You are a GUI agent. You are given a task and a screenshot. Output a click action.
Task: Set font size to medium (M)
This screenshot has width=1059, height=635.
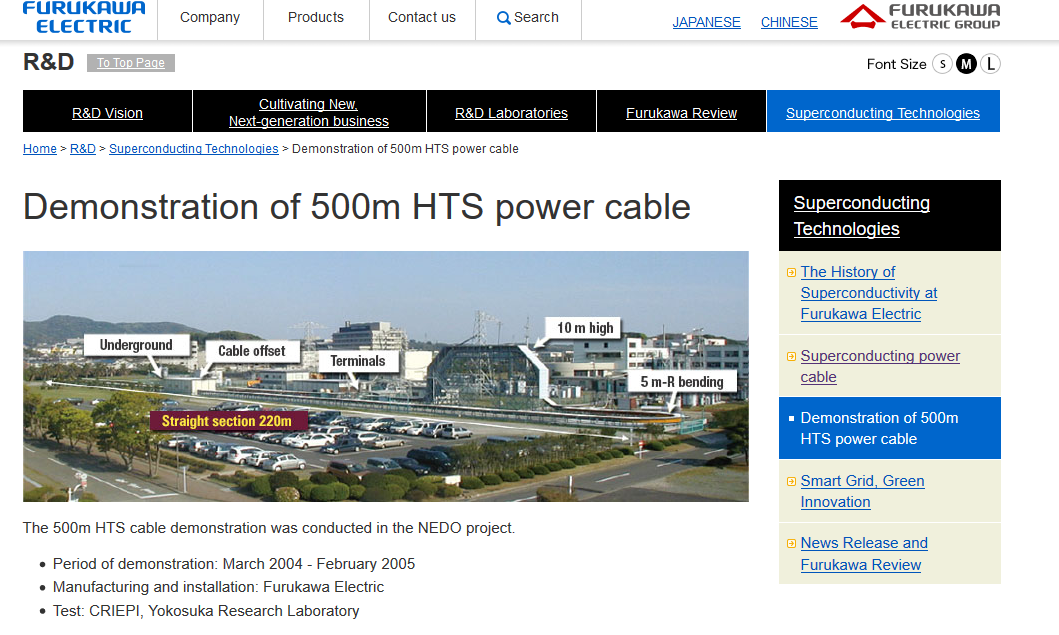point(966,64)
